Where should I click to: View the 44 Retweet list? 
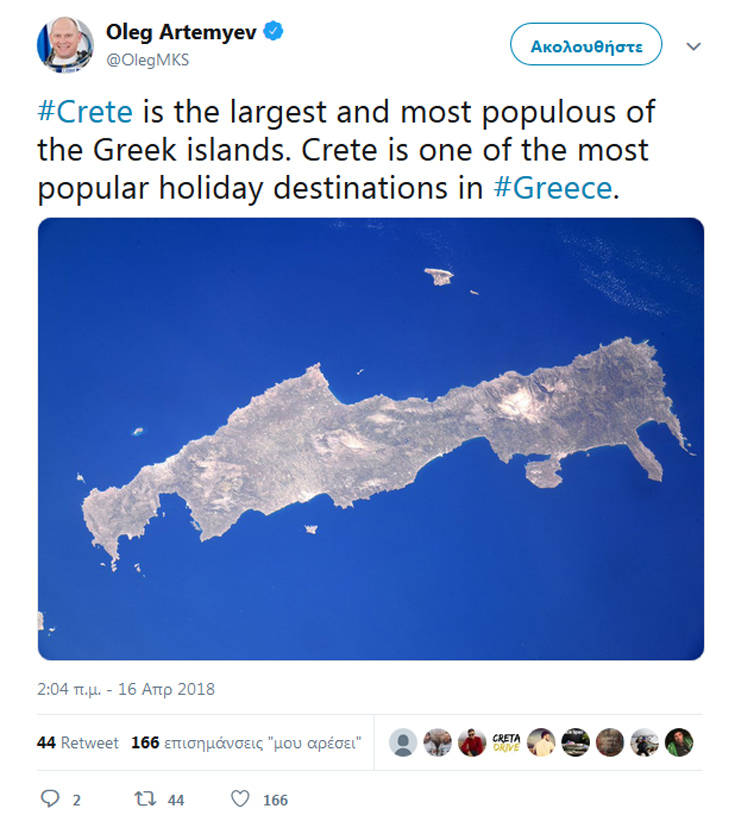[77, 743]
